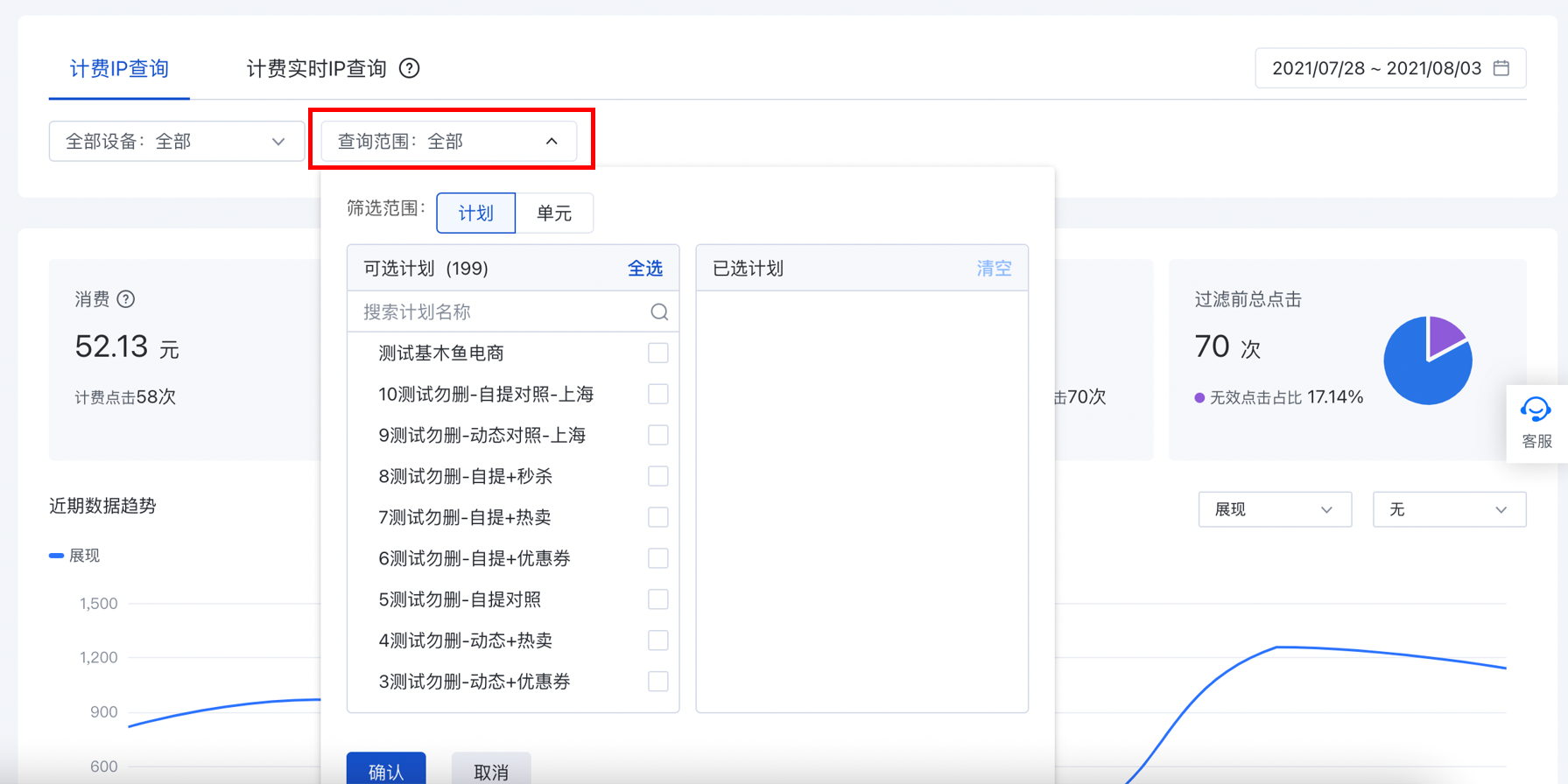Click help icon next to 消费

point(127,299)
